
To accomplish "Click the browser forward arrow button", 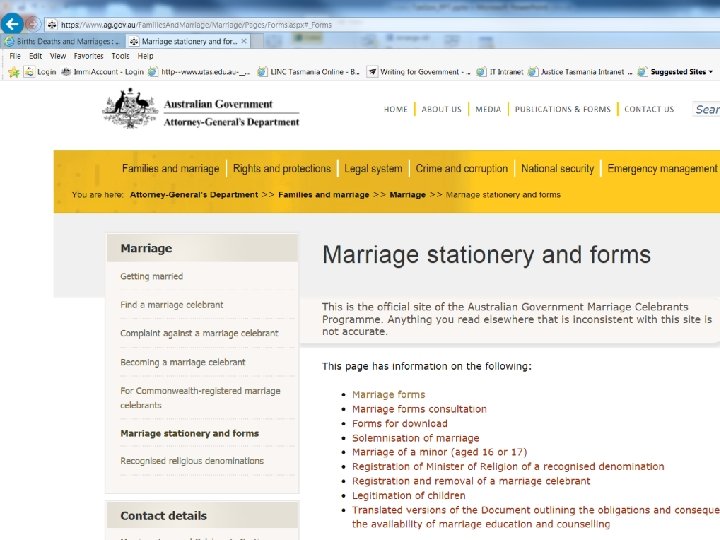I will [x=32, y=23].
